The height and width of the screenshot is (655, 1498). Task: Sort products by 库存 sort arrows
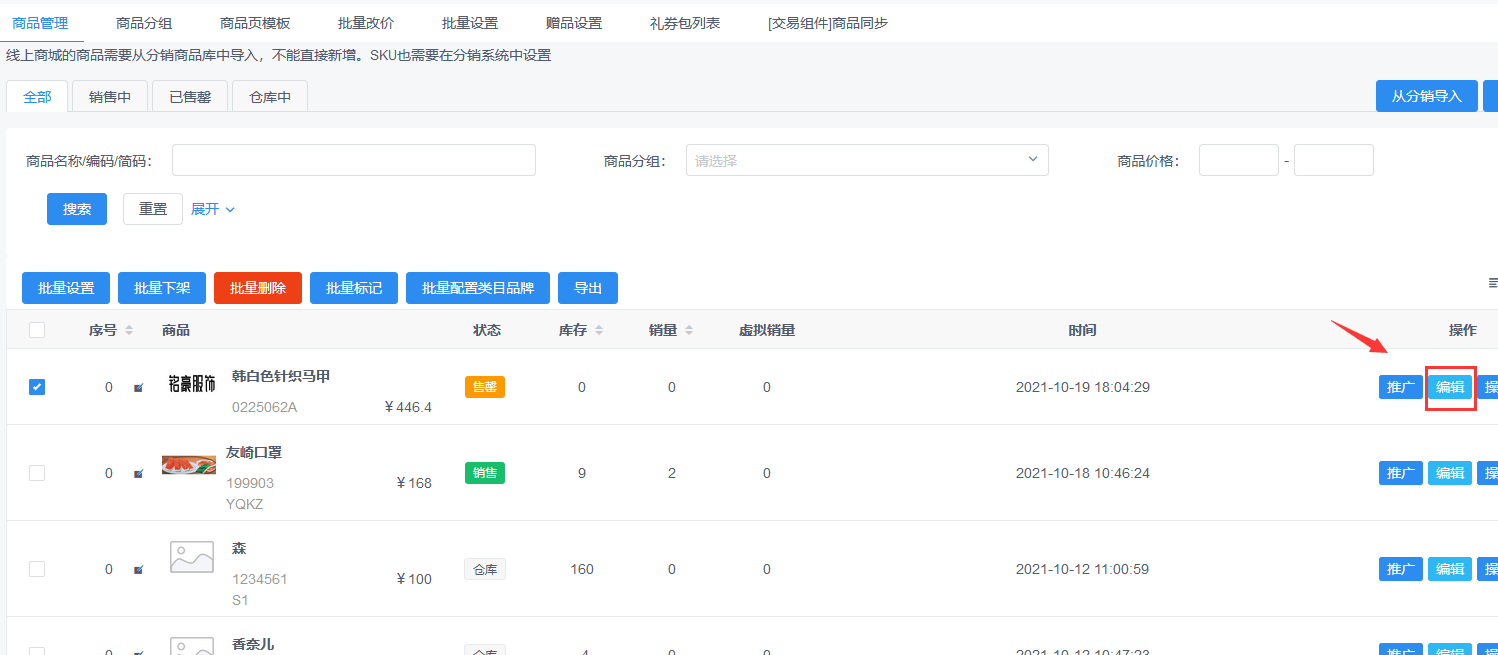pos(599,331)
